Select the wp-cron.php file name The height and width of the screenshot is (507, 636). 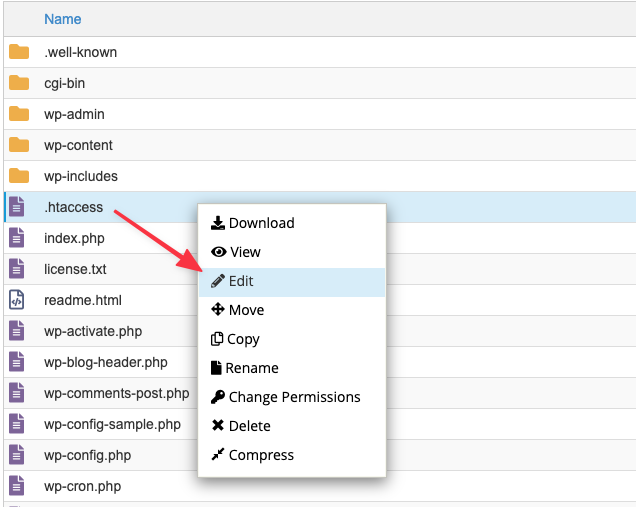pos(82,487)
